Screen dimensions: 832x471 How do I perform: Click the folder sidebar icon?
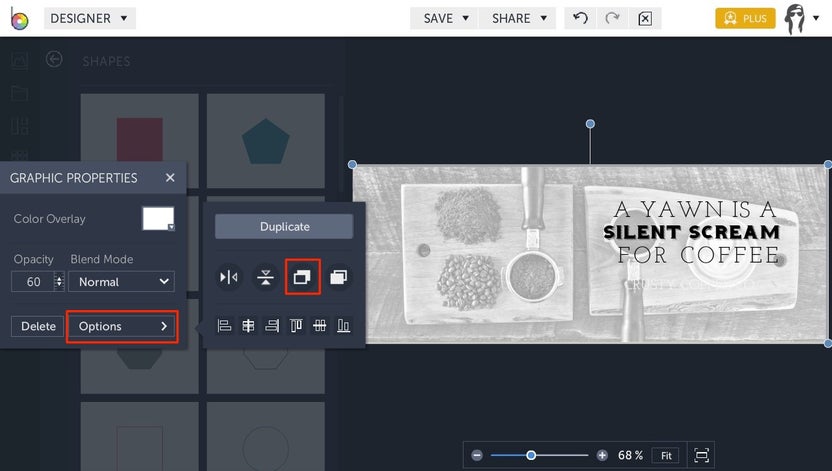(x=20, y=93)
